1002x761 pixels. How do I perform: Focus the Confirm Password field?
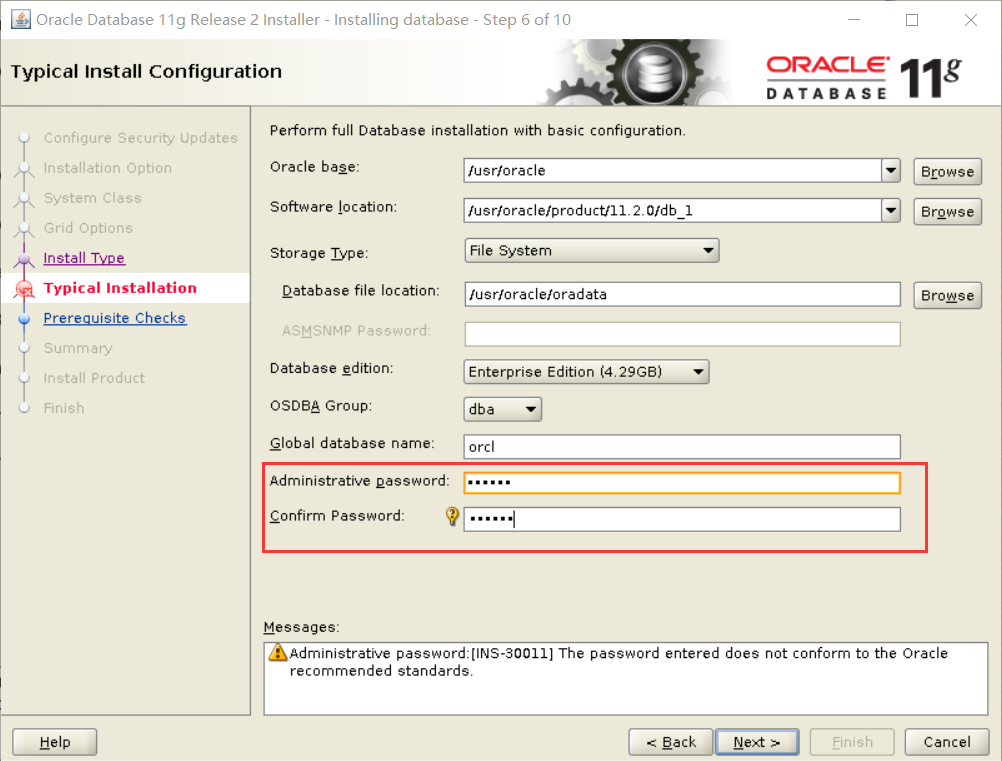(x=682, y=519)
